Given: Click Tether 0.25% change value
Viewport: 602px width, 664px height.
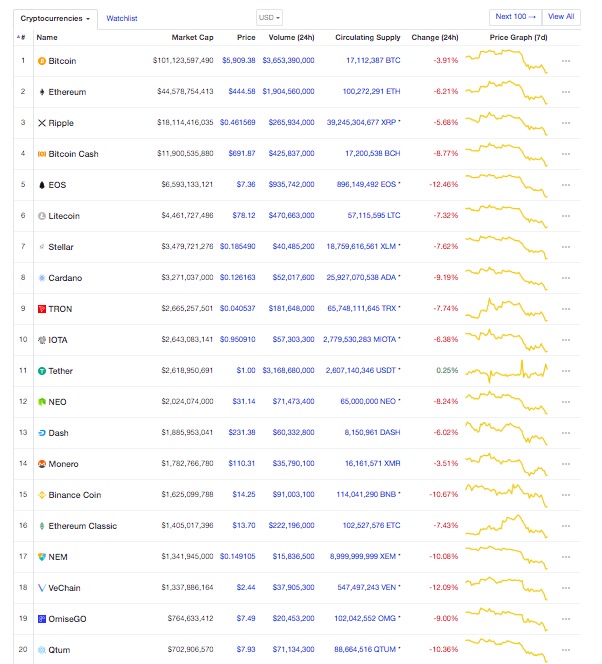Looking at the screenshot, I should 447,370.
